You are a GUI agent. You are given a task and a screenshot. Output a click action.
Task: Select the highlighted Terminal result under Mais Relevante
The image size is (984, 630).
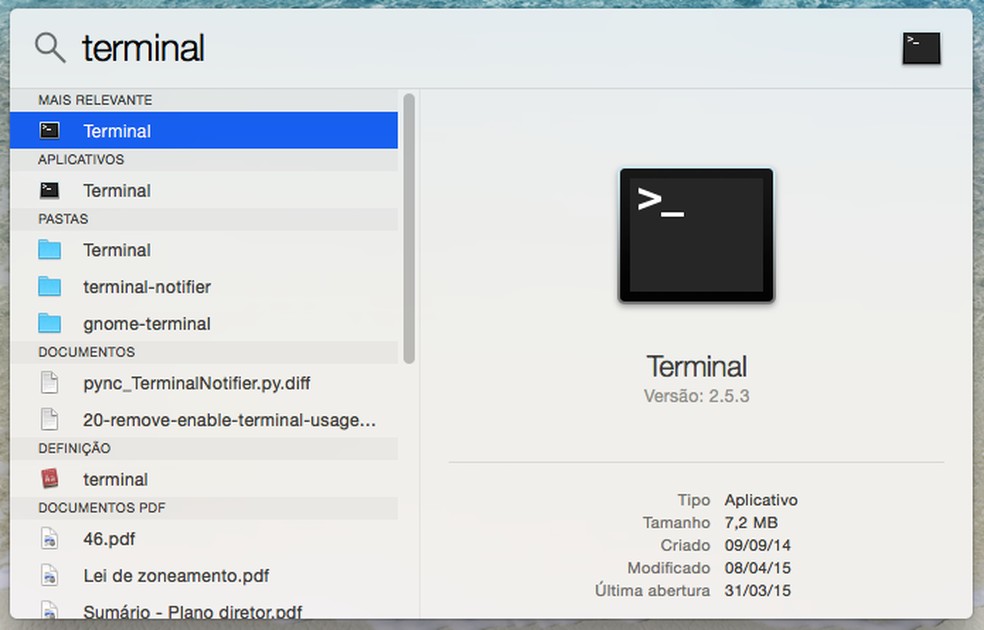pos(117,130)
